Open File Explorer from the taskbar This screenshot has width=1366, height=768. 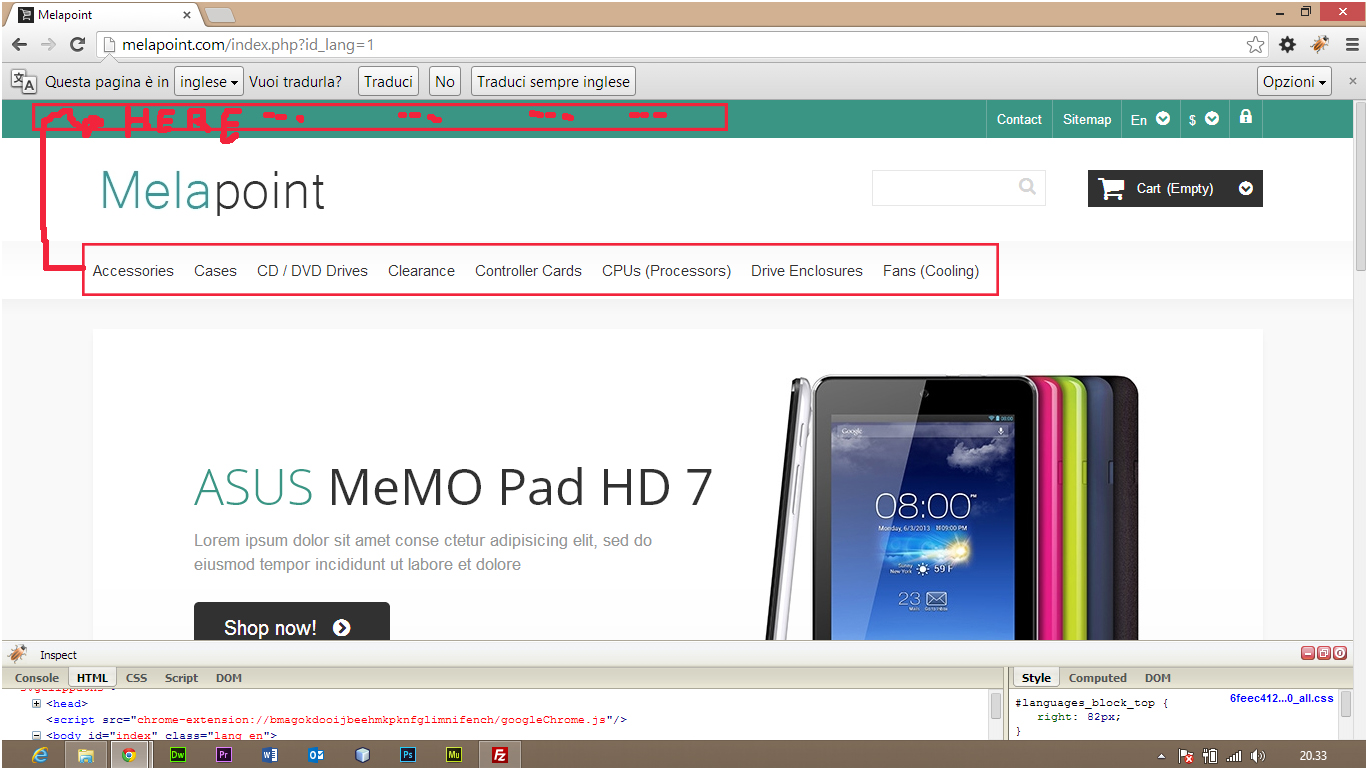click(85, 755)
